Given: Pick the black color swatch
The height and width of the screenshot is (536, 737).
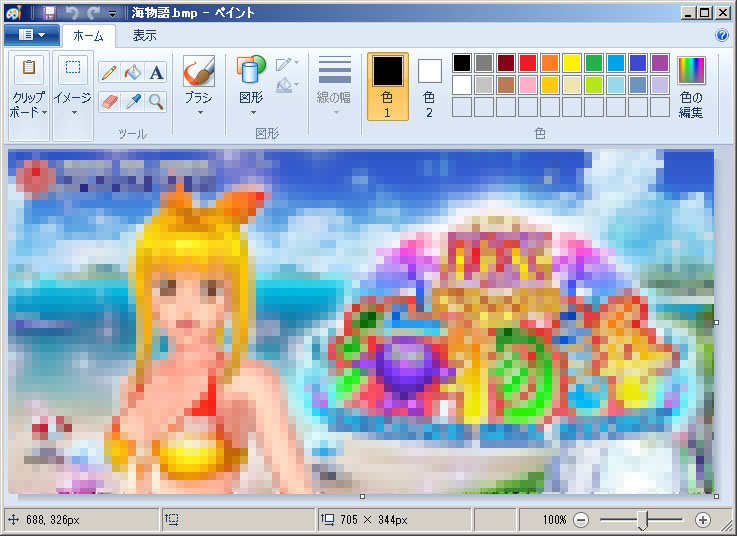Looking at the screenshot, I should click(462, 63).
